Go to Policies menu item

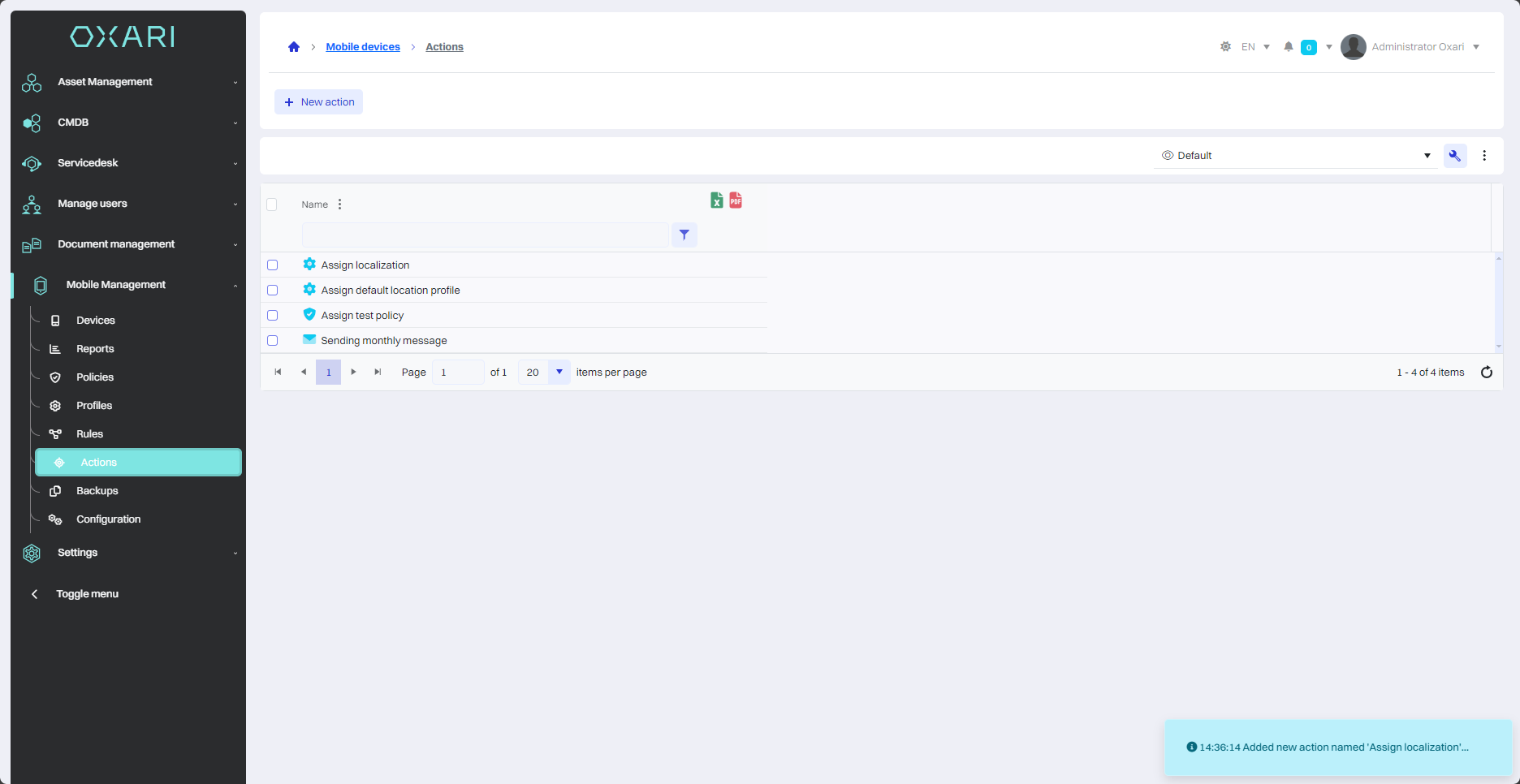tap(95, 377)
